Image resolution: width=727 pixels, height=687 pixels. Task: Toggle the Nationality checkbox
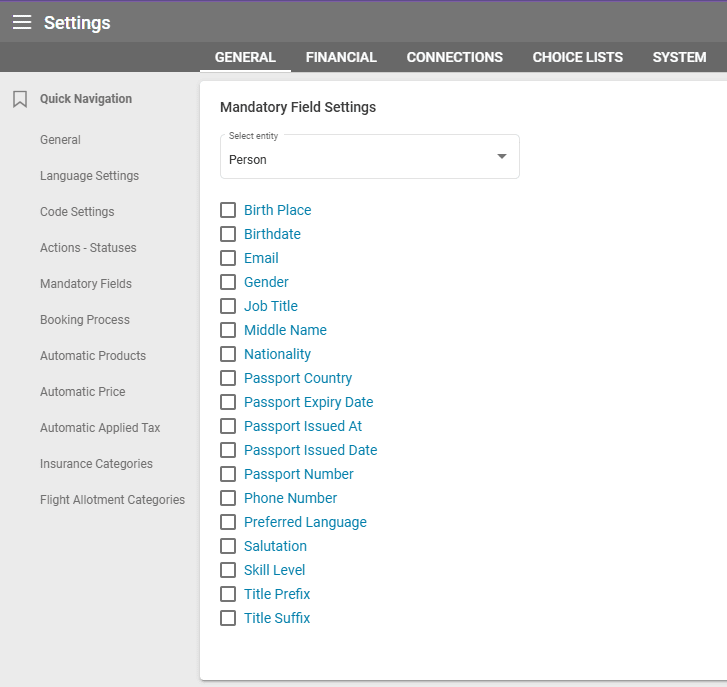pyautogui.click(x=228, y=354)
